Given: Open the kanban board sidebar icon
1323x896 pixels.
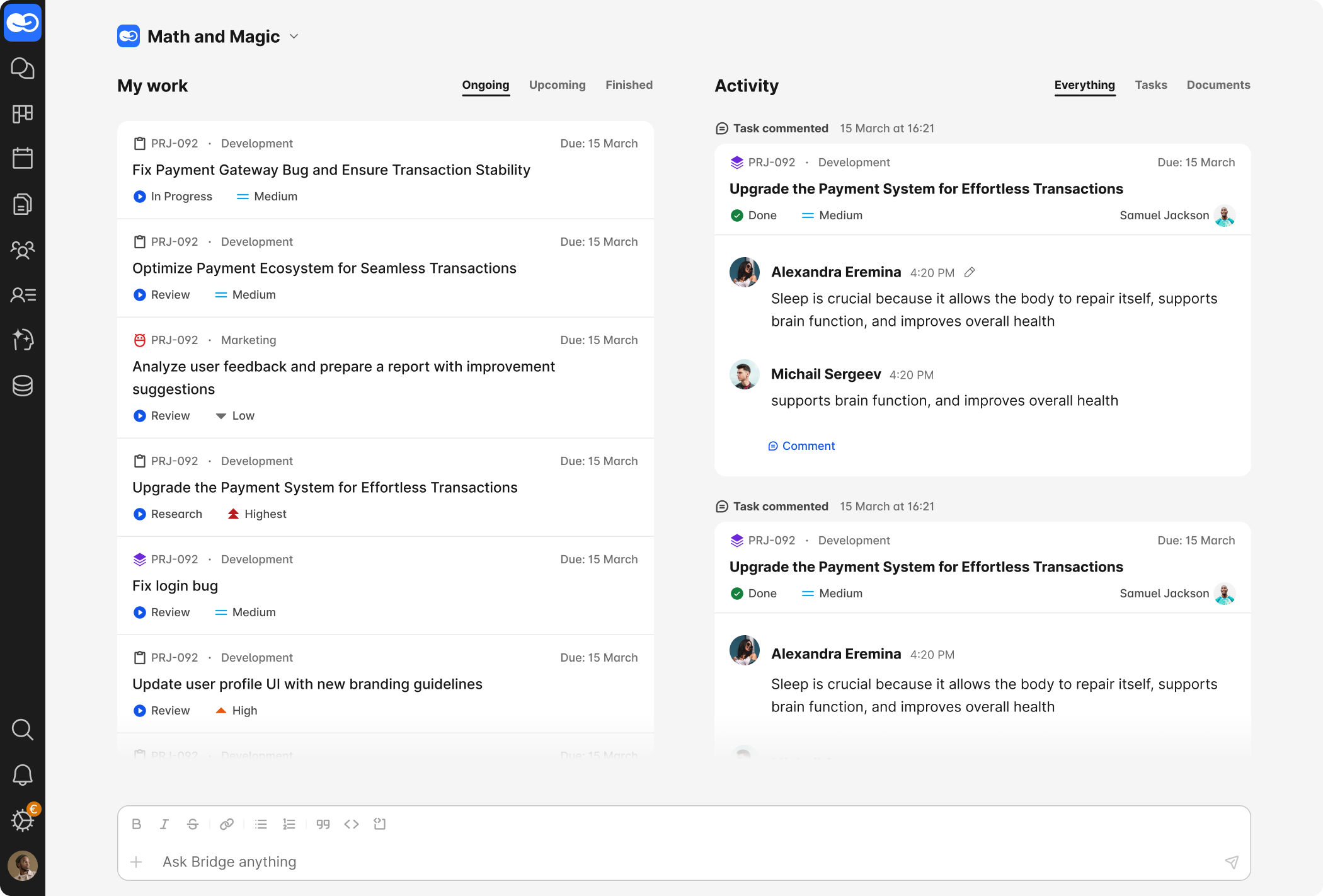Looking at the screenshot, I should pos(23,113).
